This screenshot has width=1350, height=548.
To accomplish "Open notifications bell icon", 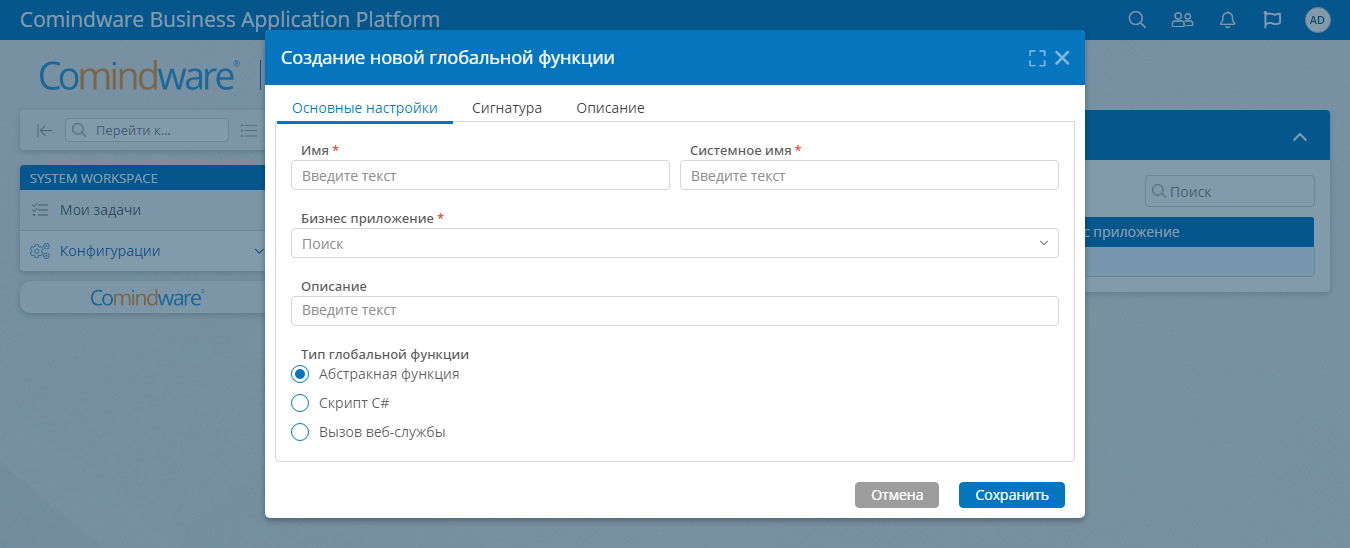I will [1228, 20].
